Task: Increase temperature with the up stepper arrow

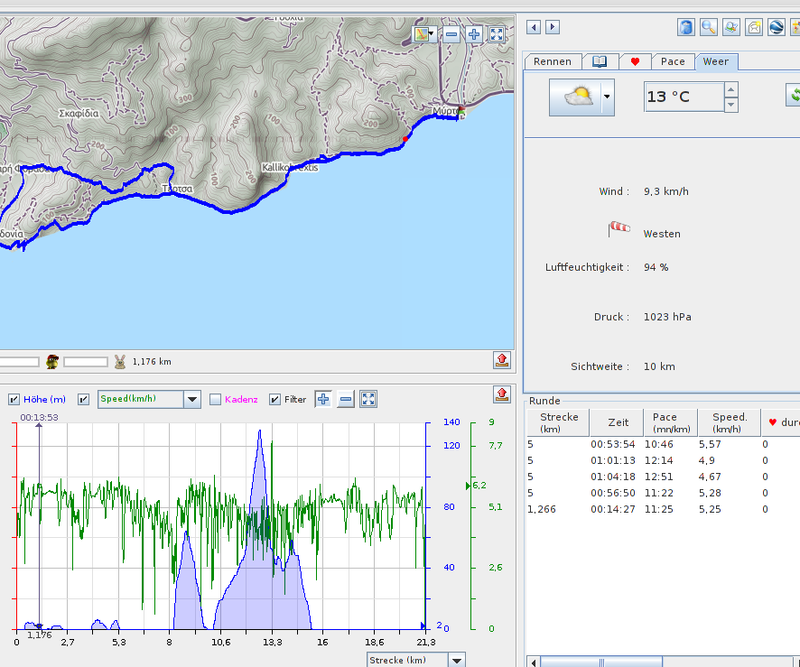Action: [731, 89]
